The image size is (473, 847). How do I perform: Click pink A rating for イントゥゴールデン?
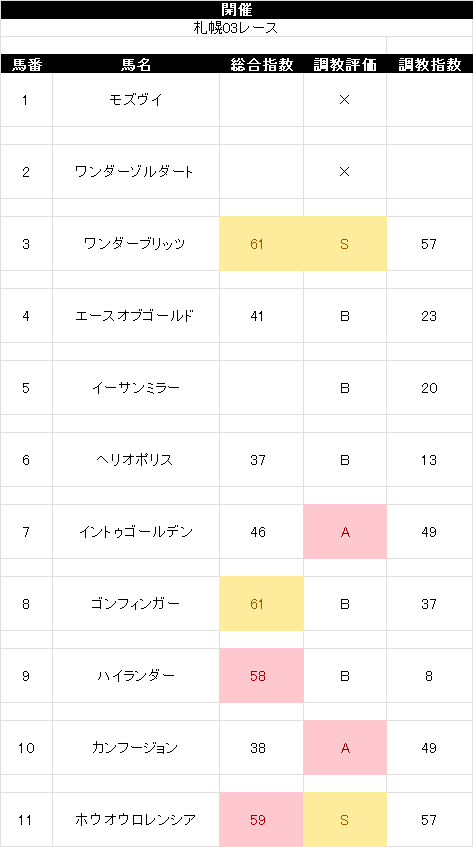coord(345,532)
